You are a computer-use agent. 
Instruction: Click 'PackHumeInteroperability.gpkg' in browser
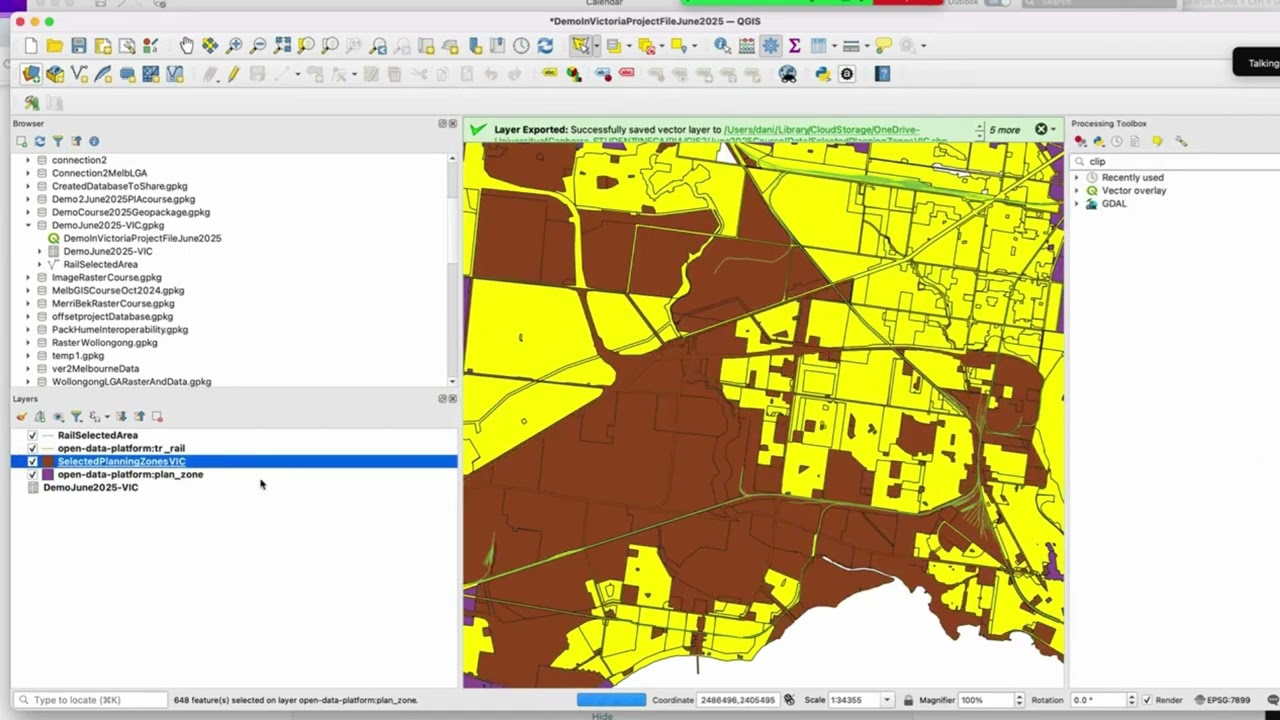click(120, 330)
